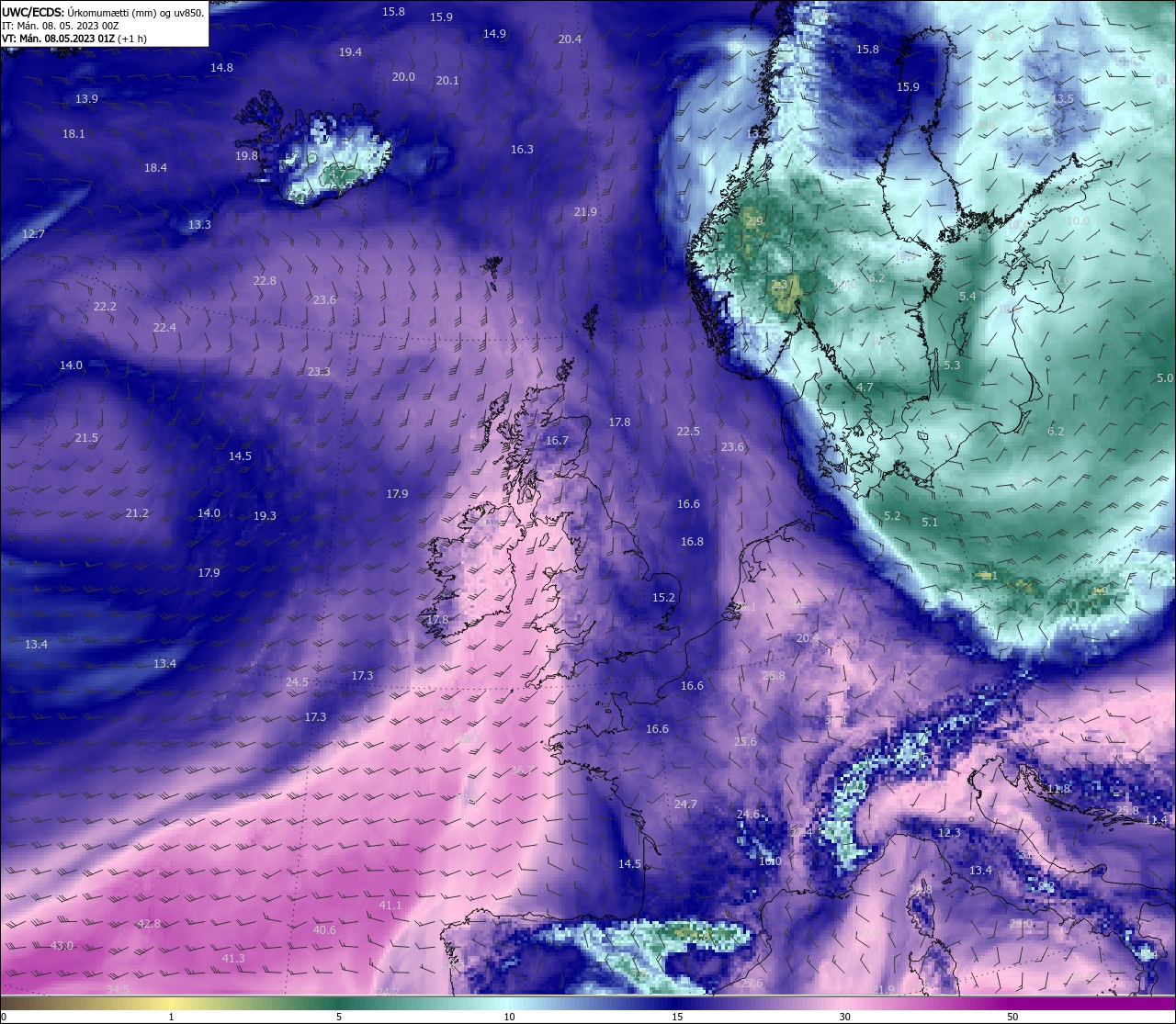Click the 12.3 value over Italy
Screen dimensions: 1176x1024
pyautogui.click(x=949, y=833)
